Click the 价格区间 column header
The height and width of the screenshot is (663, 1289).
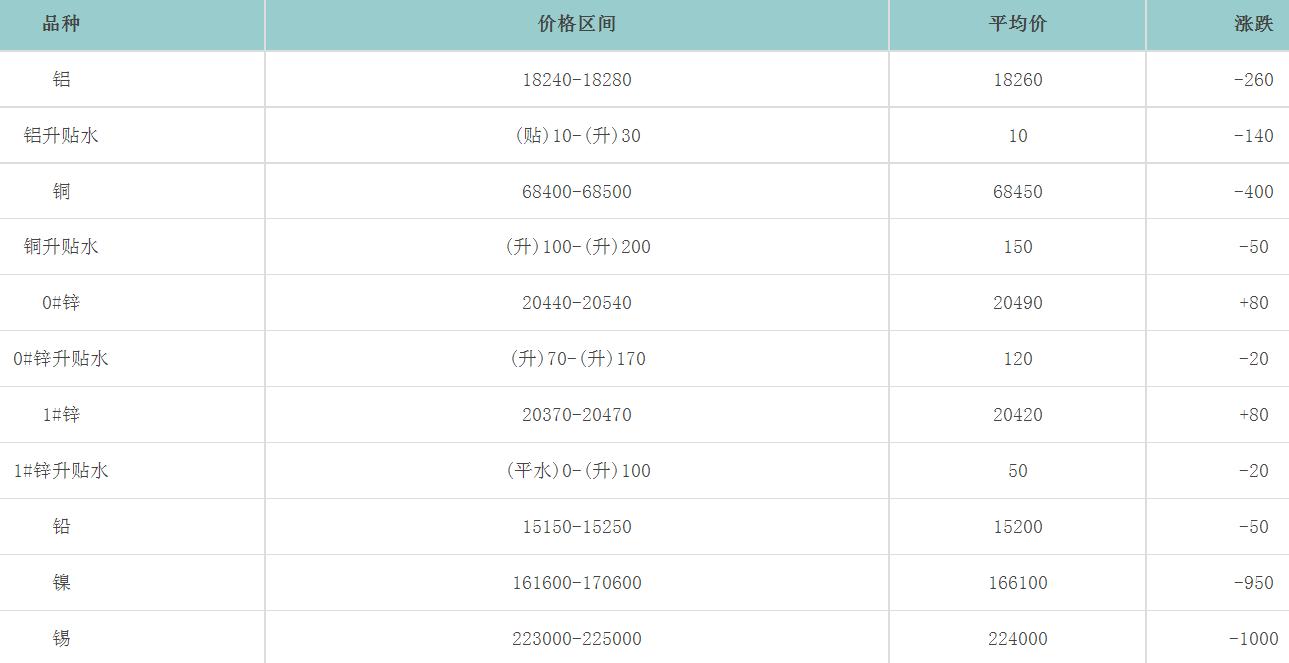tap(576, 24)
